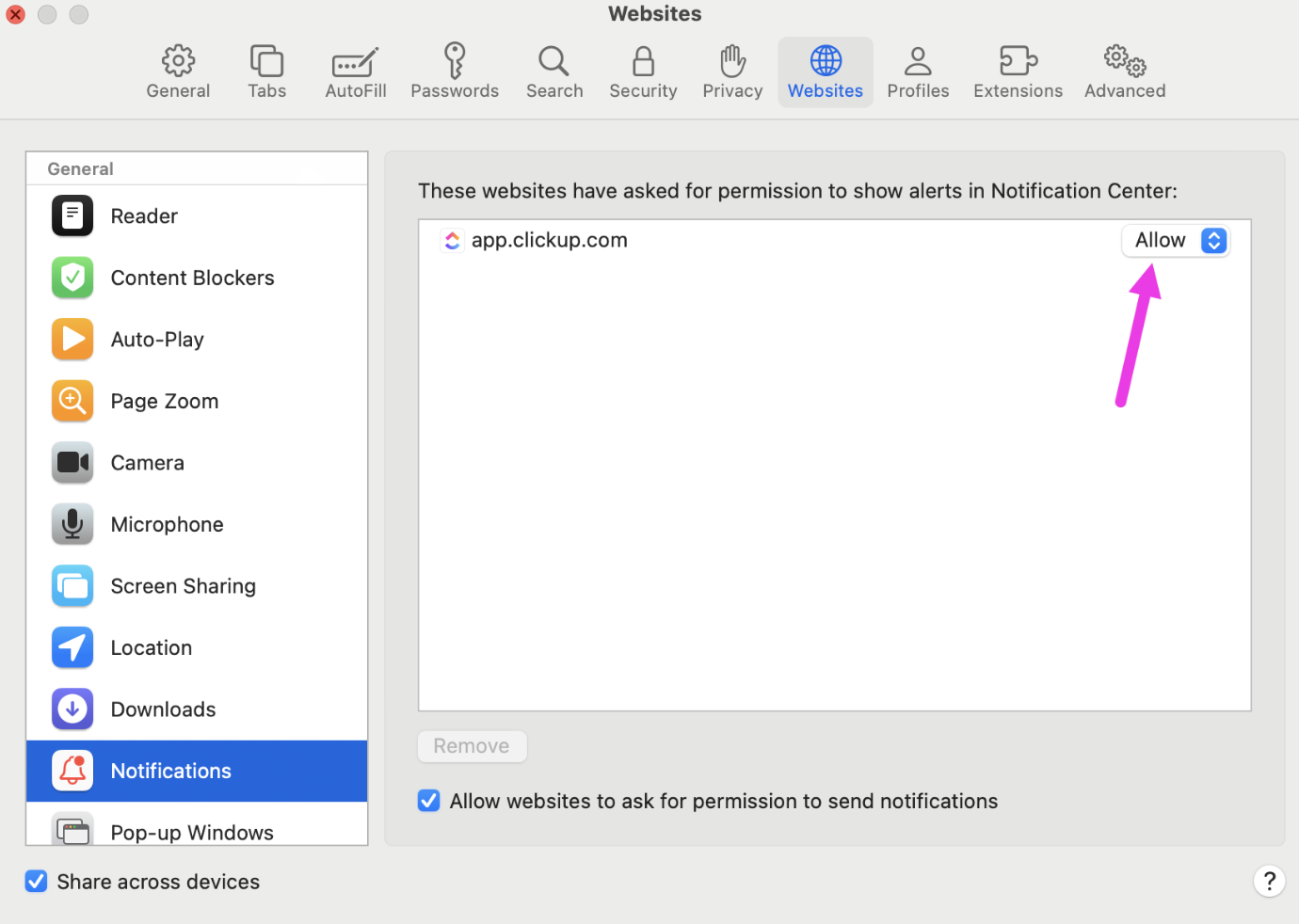This screenshot has width=1299, height=924.
Task: Select Content Blockers shield icon
Action: (72, 278)
